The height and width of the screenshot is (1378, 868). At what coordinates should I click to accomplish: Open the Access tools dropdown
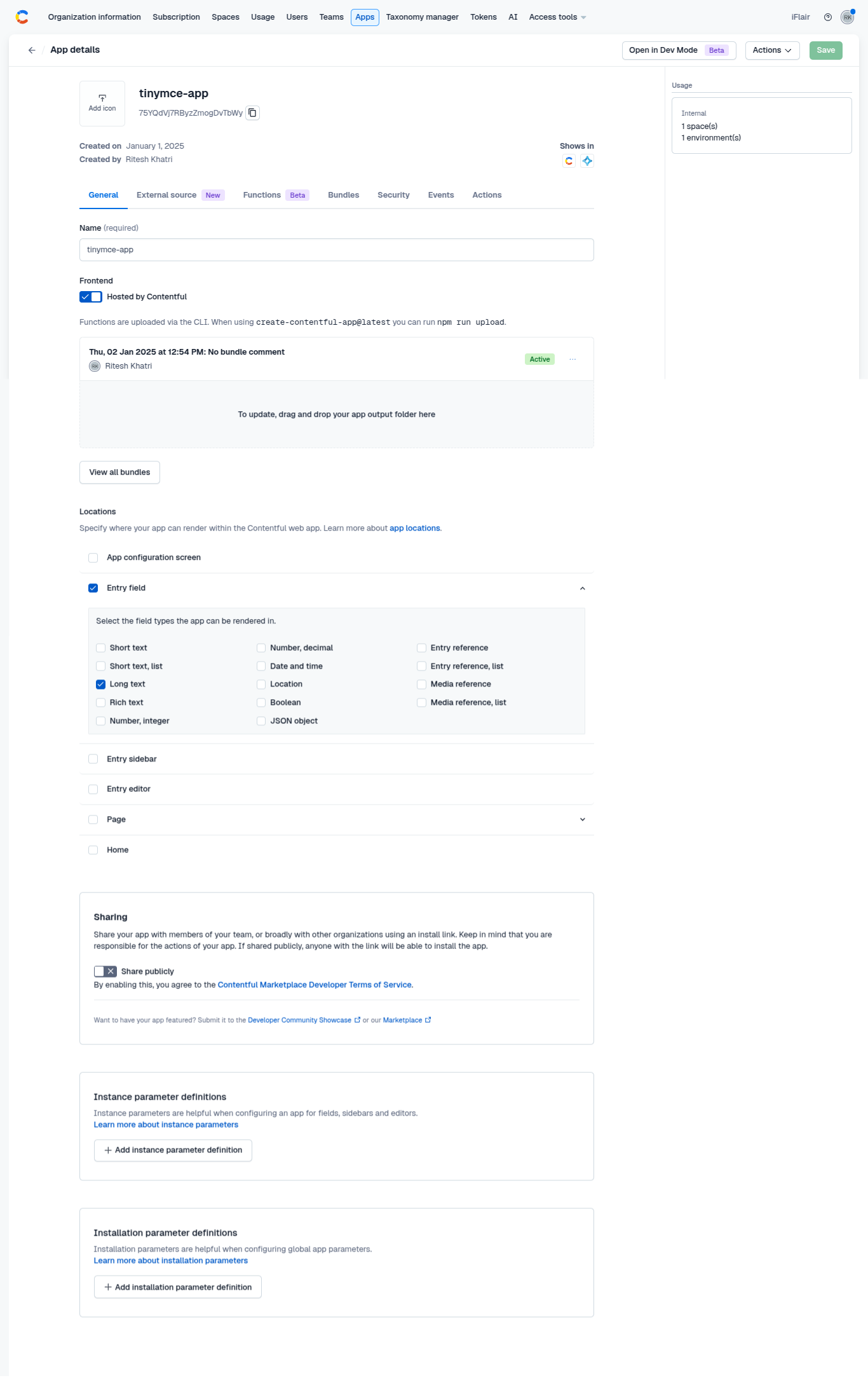click(x=557, y=17)
